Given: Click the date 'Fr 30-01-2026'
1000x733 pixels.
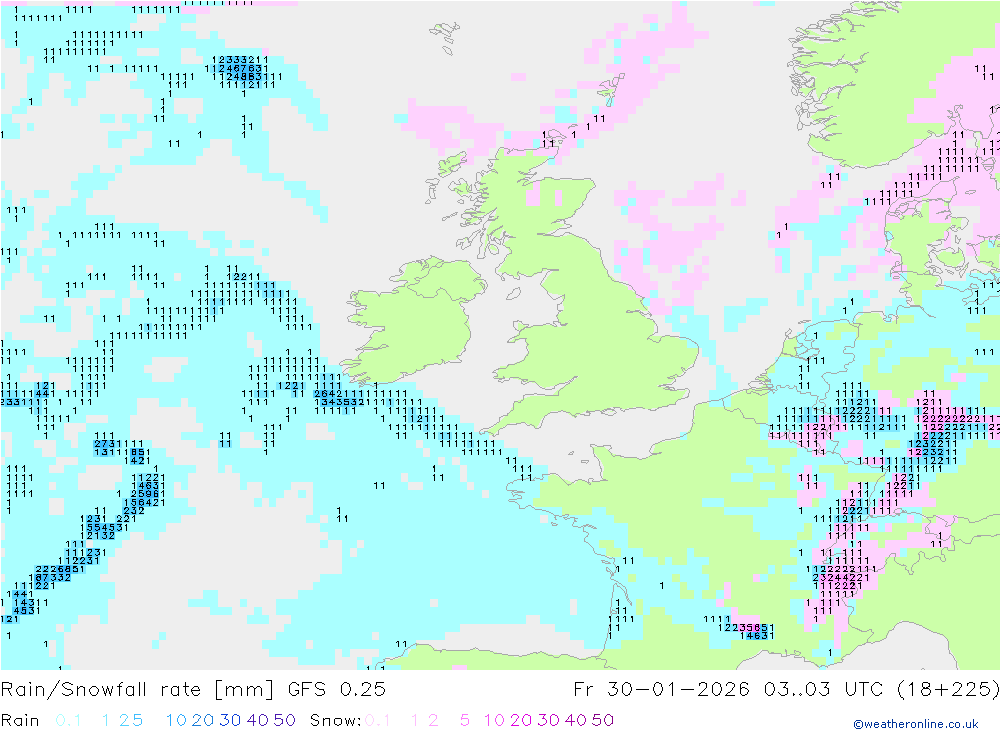Looking at the screenshot, I should (x=661, y=690).
